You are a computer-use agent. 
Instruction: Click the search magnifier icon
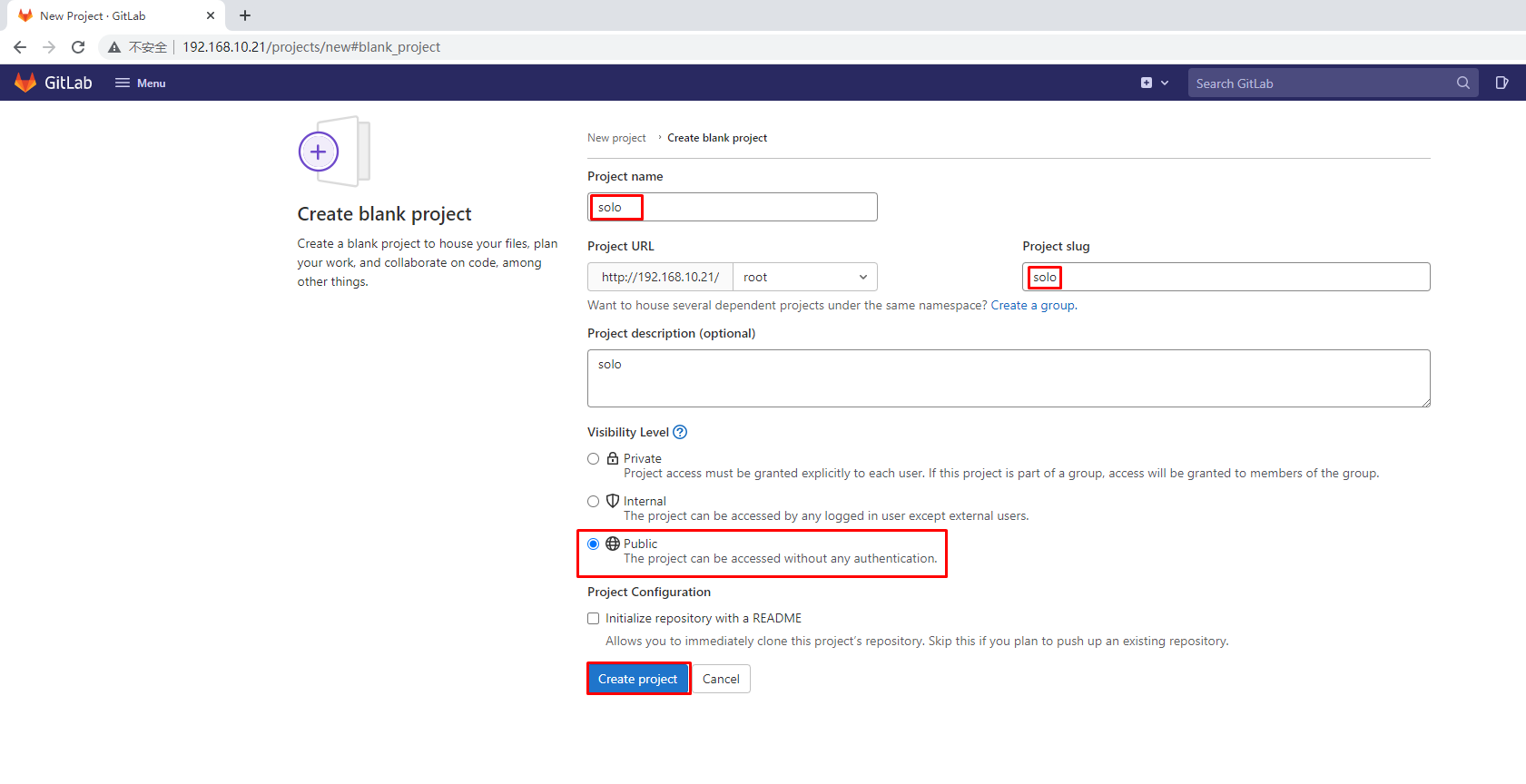(x=1462, y=83)
